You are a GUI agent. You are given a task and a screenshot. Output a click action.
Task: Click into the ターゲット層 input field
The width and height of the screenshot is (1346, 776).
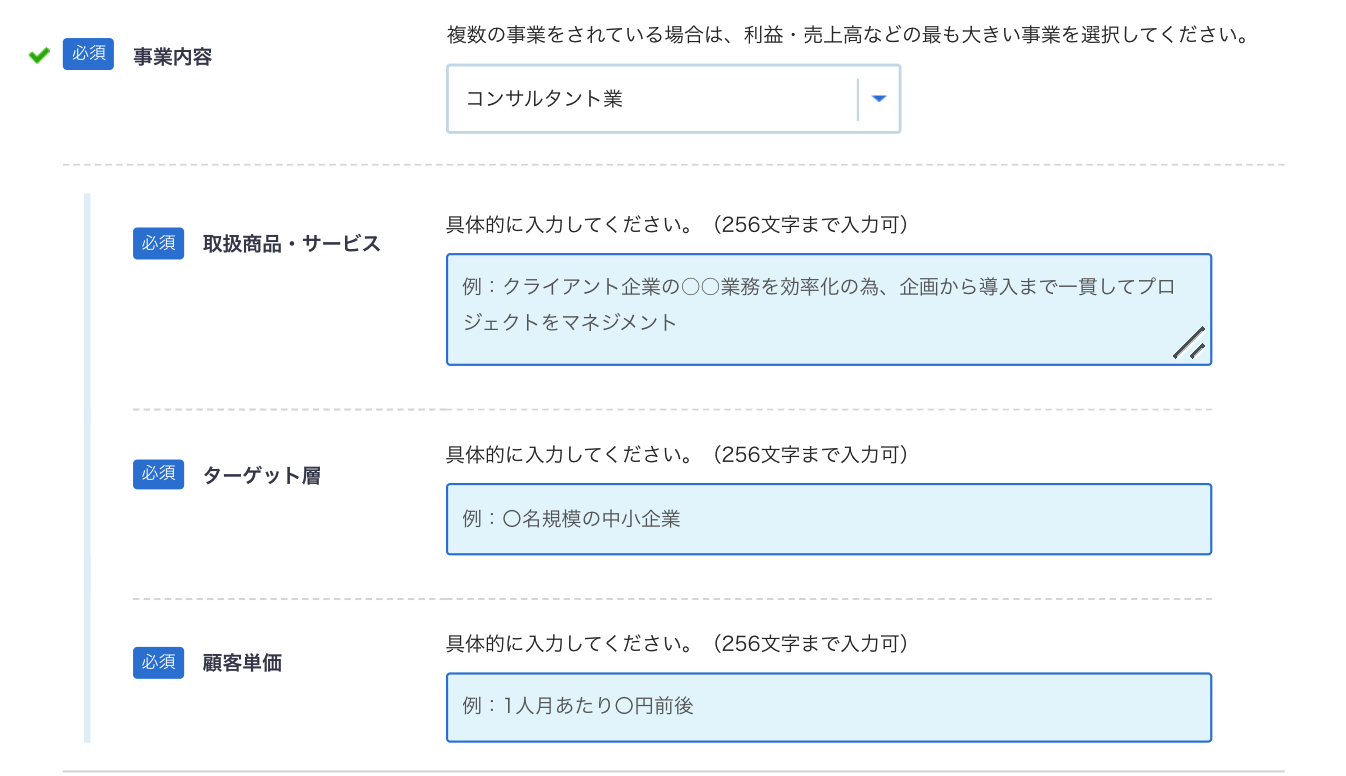[828, 519]
